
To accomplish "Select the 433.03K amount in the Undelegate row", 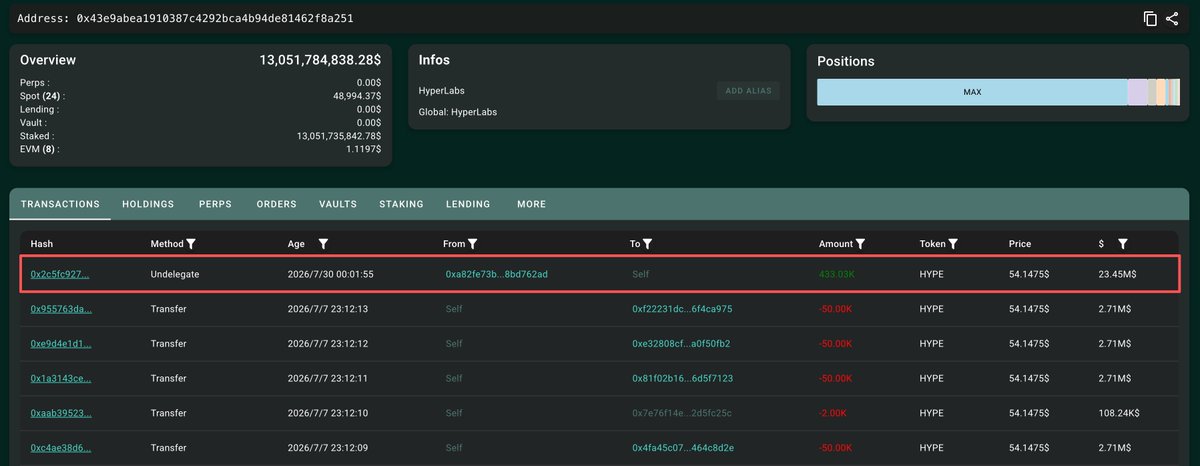I will point(835,273).
